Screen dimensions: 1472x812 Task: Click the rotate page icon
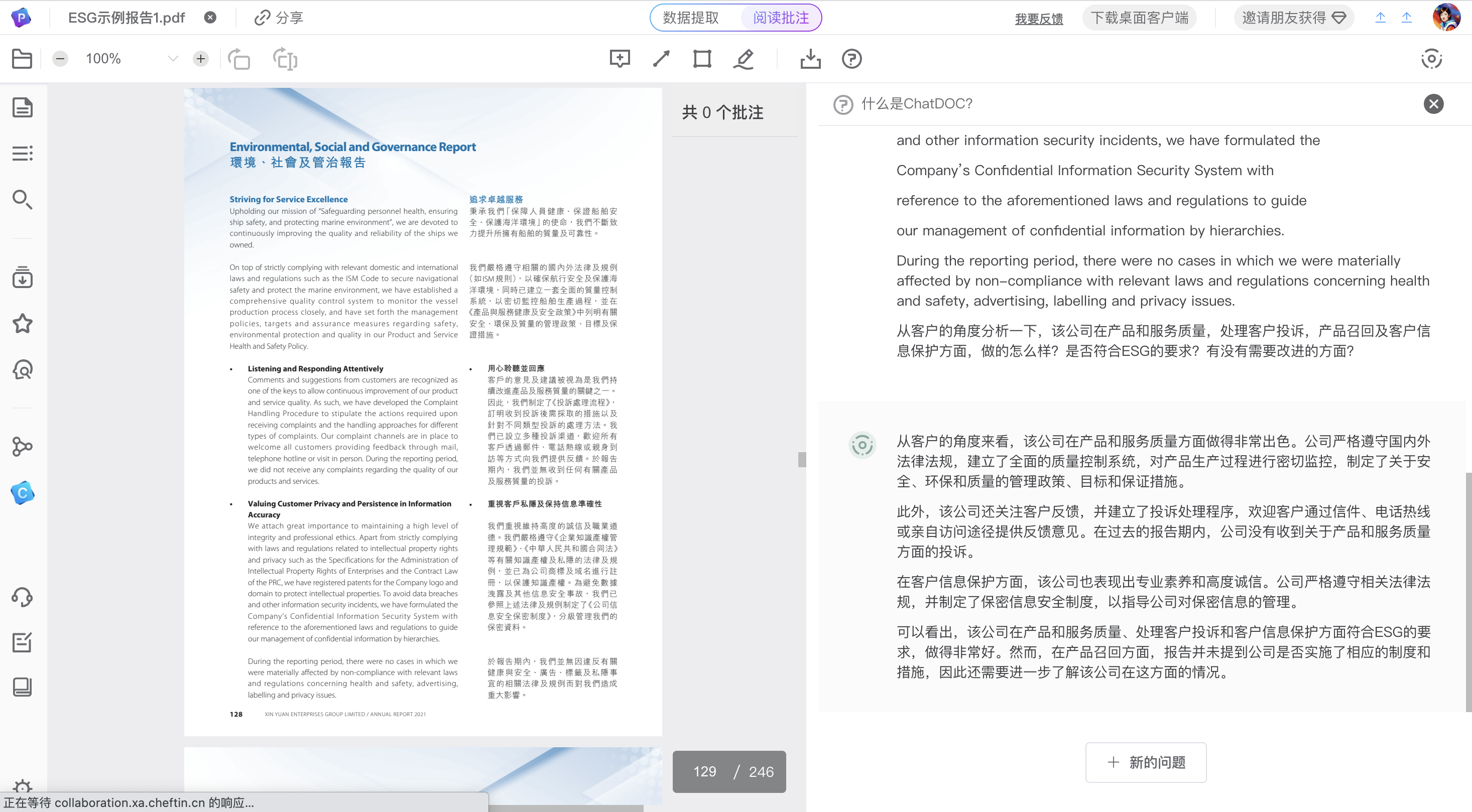click(x=239, y=59)
